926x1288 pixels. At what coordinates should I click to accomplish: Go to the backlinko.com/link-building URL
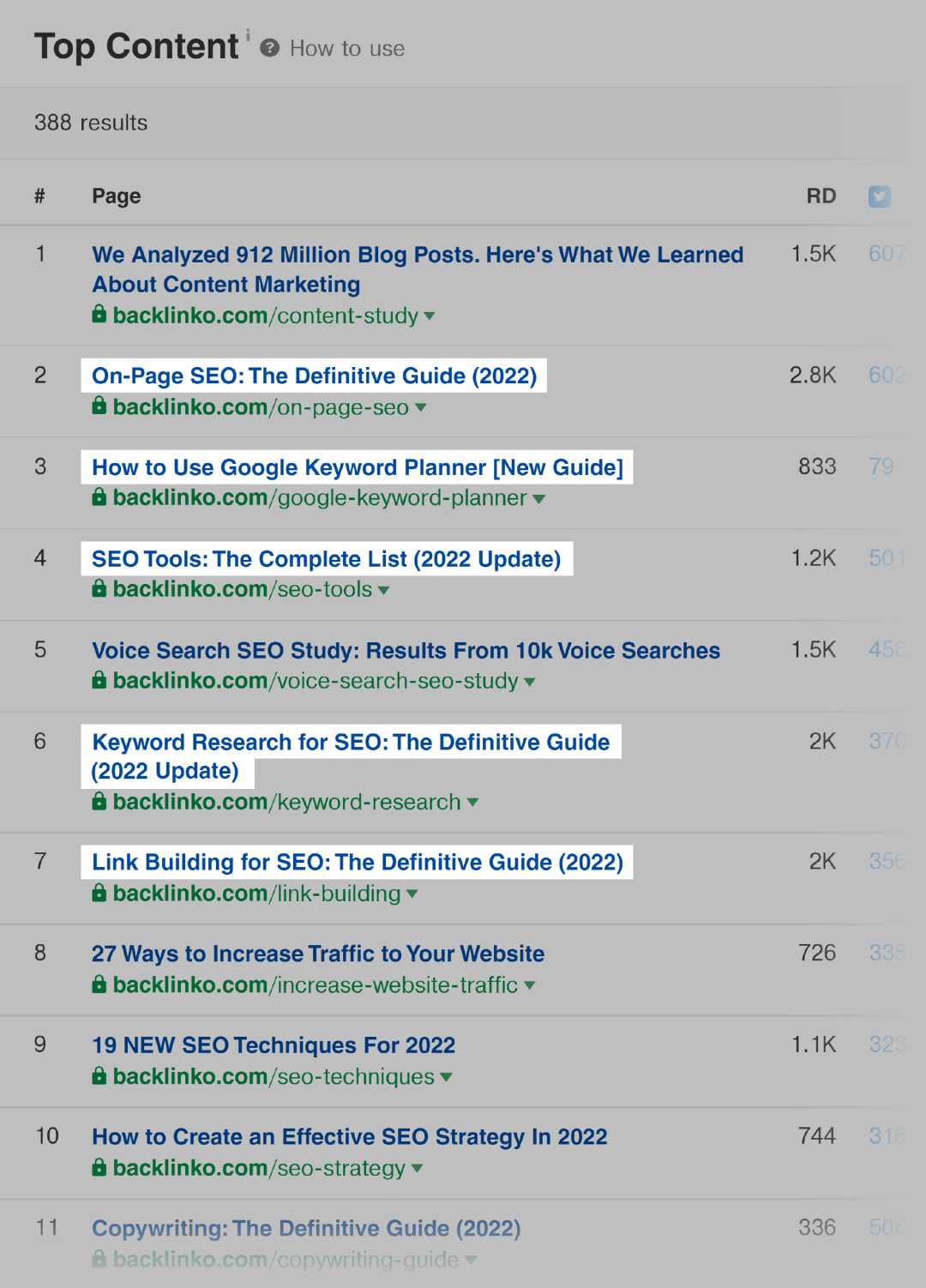coord(257,894)
